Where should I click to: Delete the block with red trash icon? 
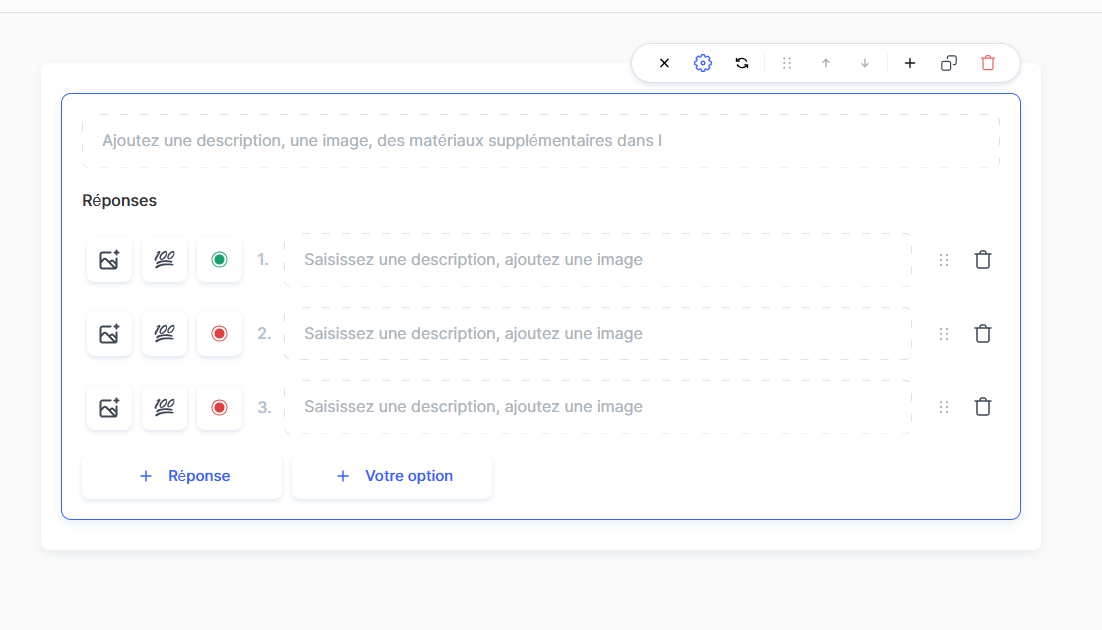coord(988,63)
